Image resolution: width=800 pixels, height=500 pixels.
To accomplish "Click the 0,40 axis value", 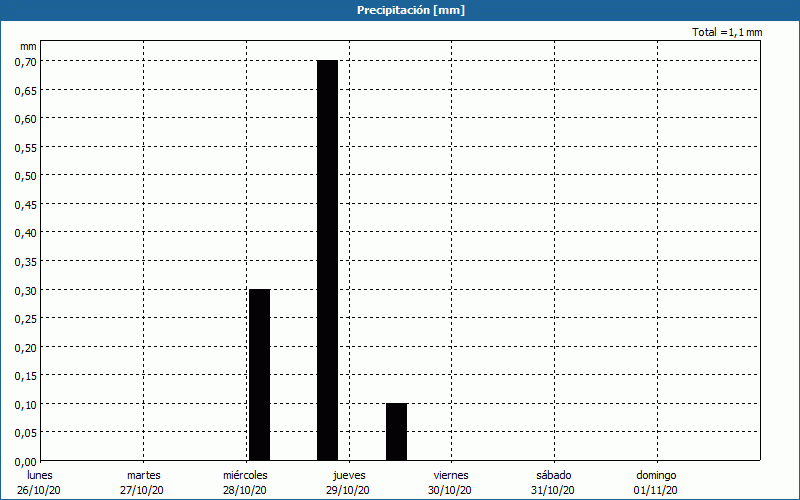I will 26,233.
